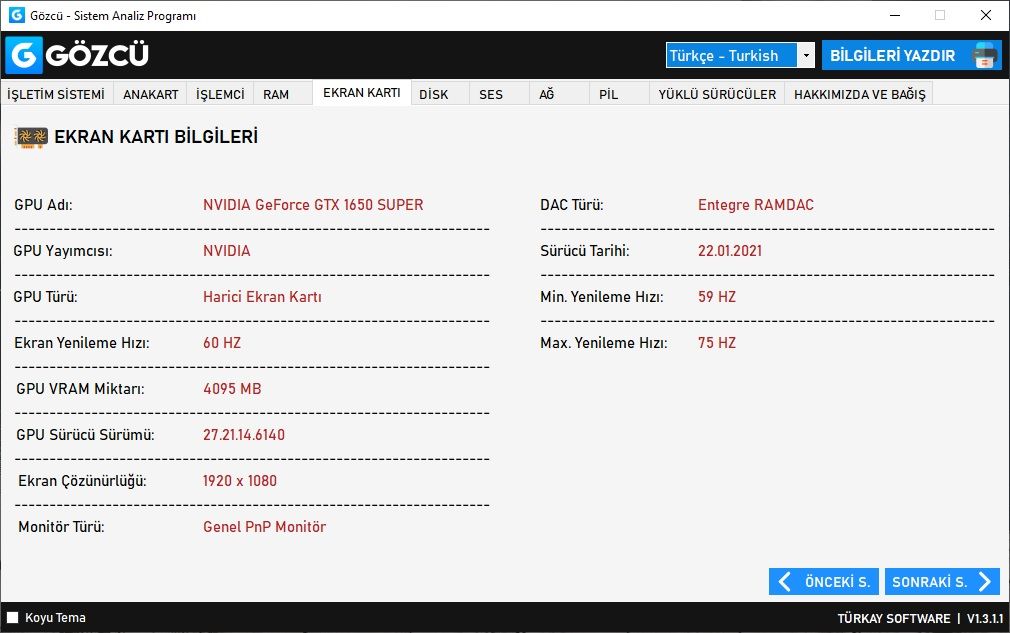The height and width of the screenshot is (633, 1010).
Task: Click the right chevron on Sonraki S.
Action: [x=985, y=581]
